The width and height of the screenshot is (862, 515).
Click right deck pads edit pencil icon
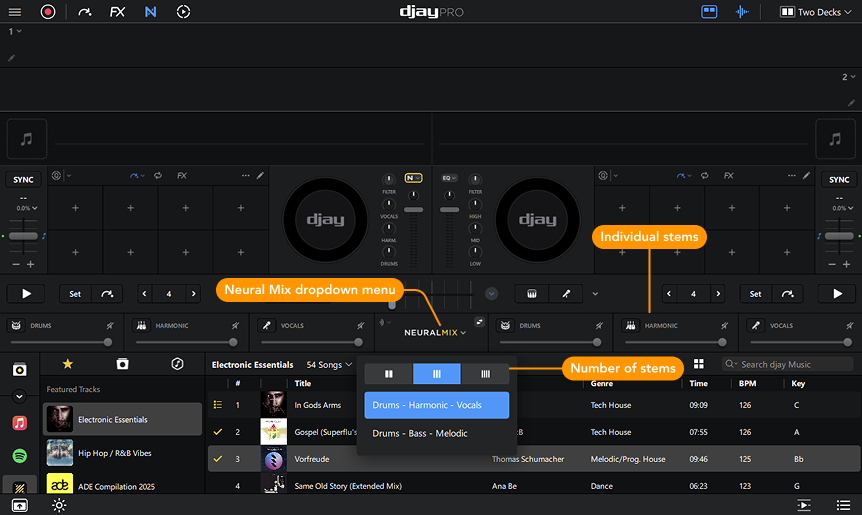click(x=806, y=175)
